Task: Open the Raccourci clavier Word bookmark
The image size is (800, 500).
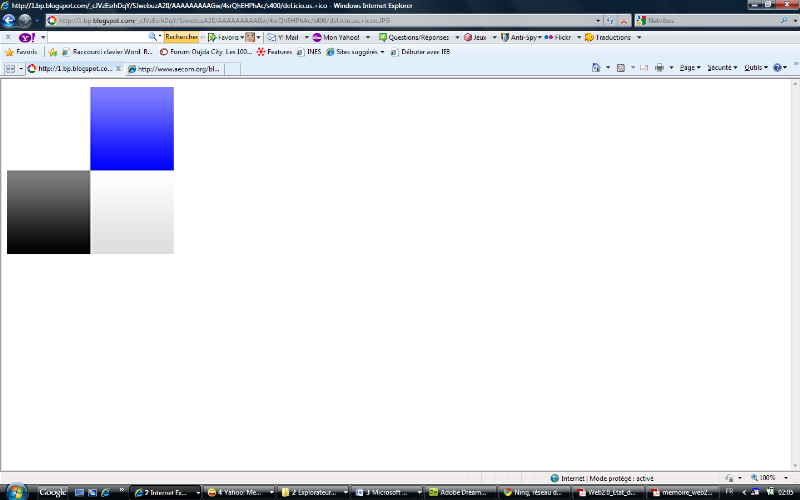Action: click(x=107, y=52)
